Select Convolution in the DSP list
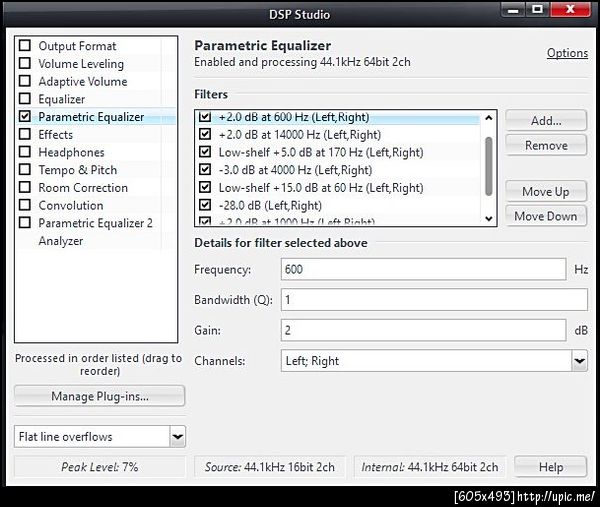This screenshot has height=507, width=600. click(71, 205)
